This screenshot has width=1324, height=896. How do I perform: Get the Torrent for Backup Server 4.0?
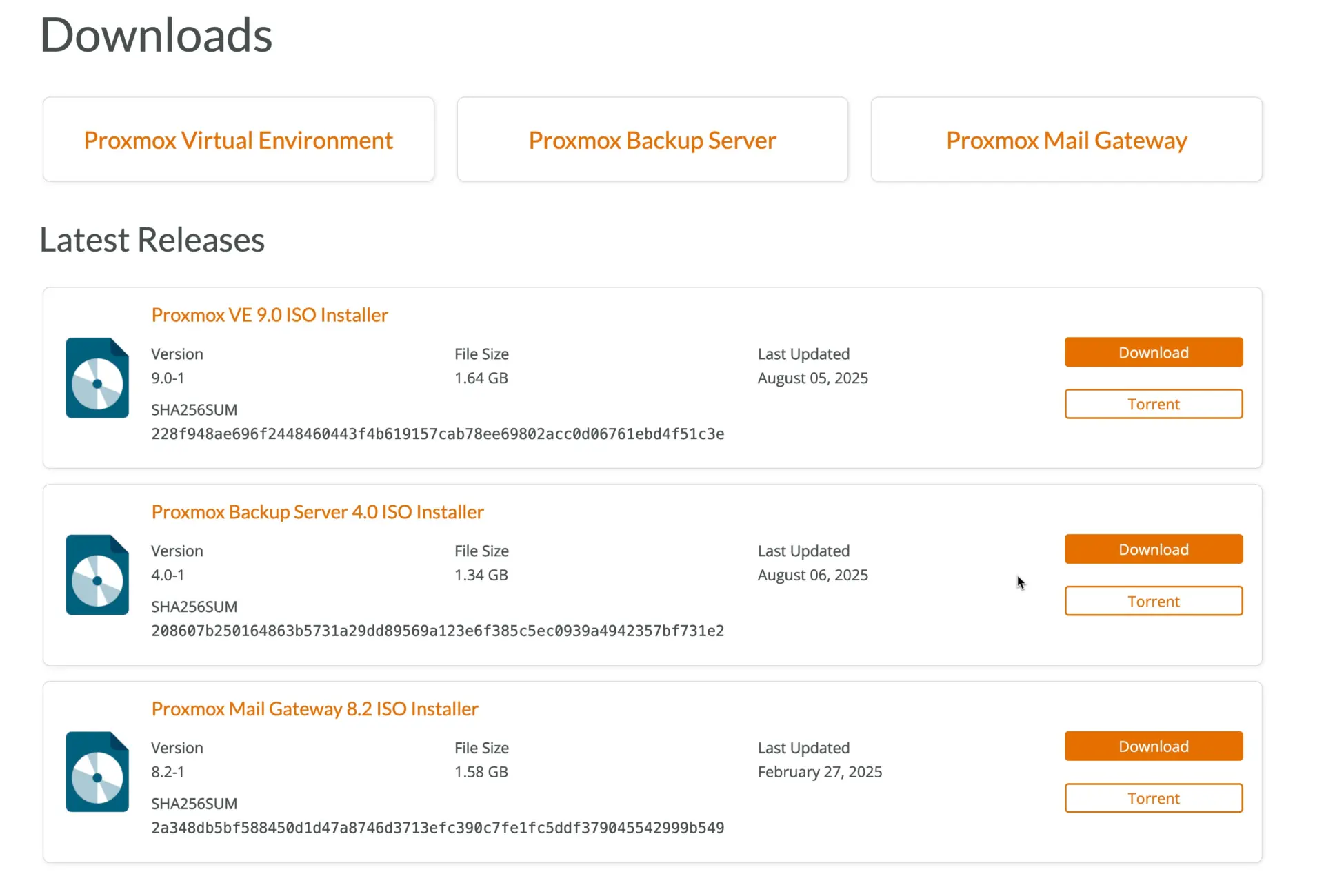pos(1153,600)
